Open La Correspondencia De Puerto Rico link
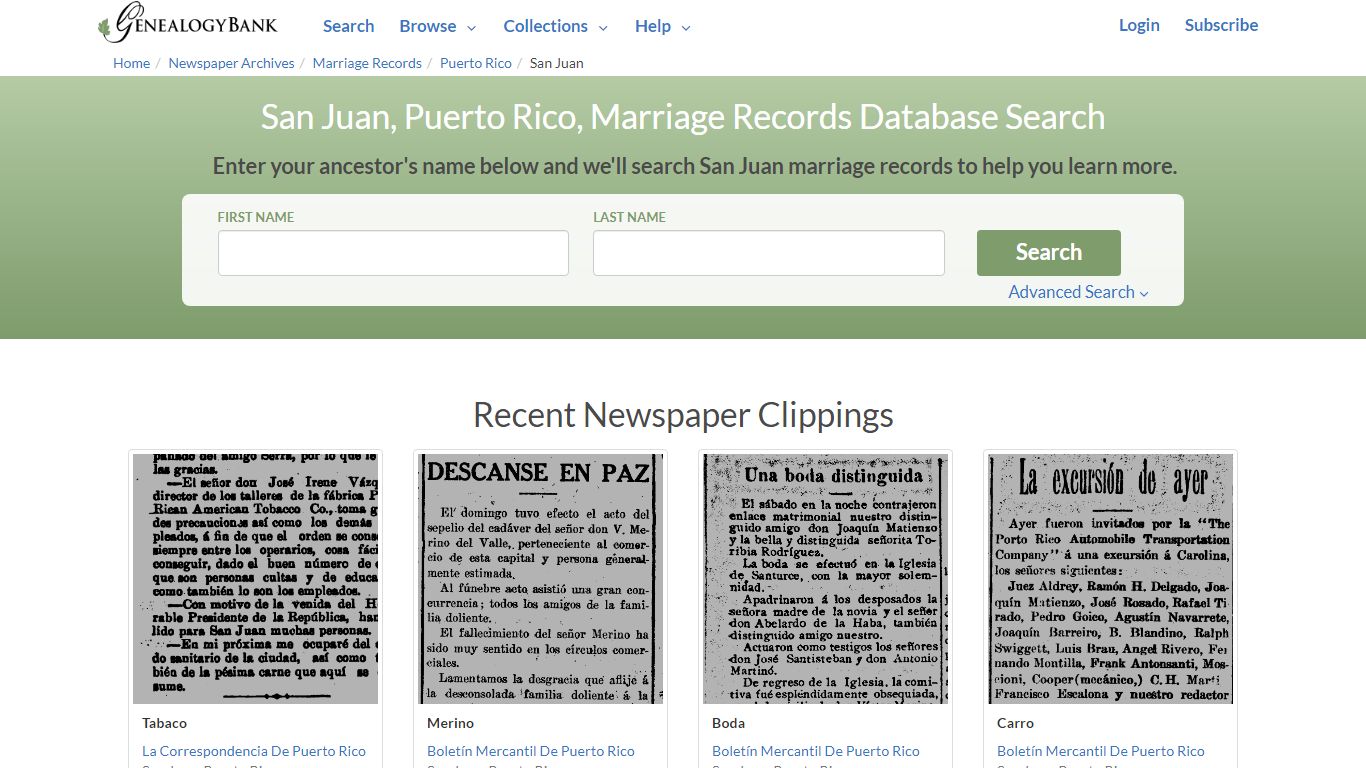The width and height of the screenshot is (1366, 768). pos(254,751)
